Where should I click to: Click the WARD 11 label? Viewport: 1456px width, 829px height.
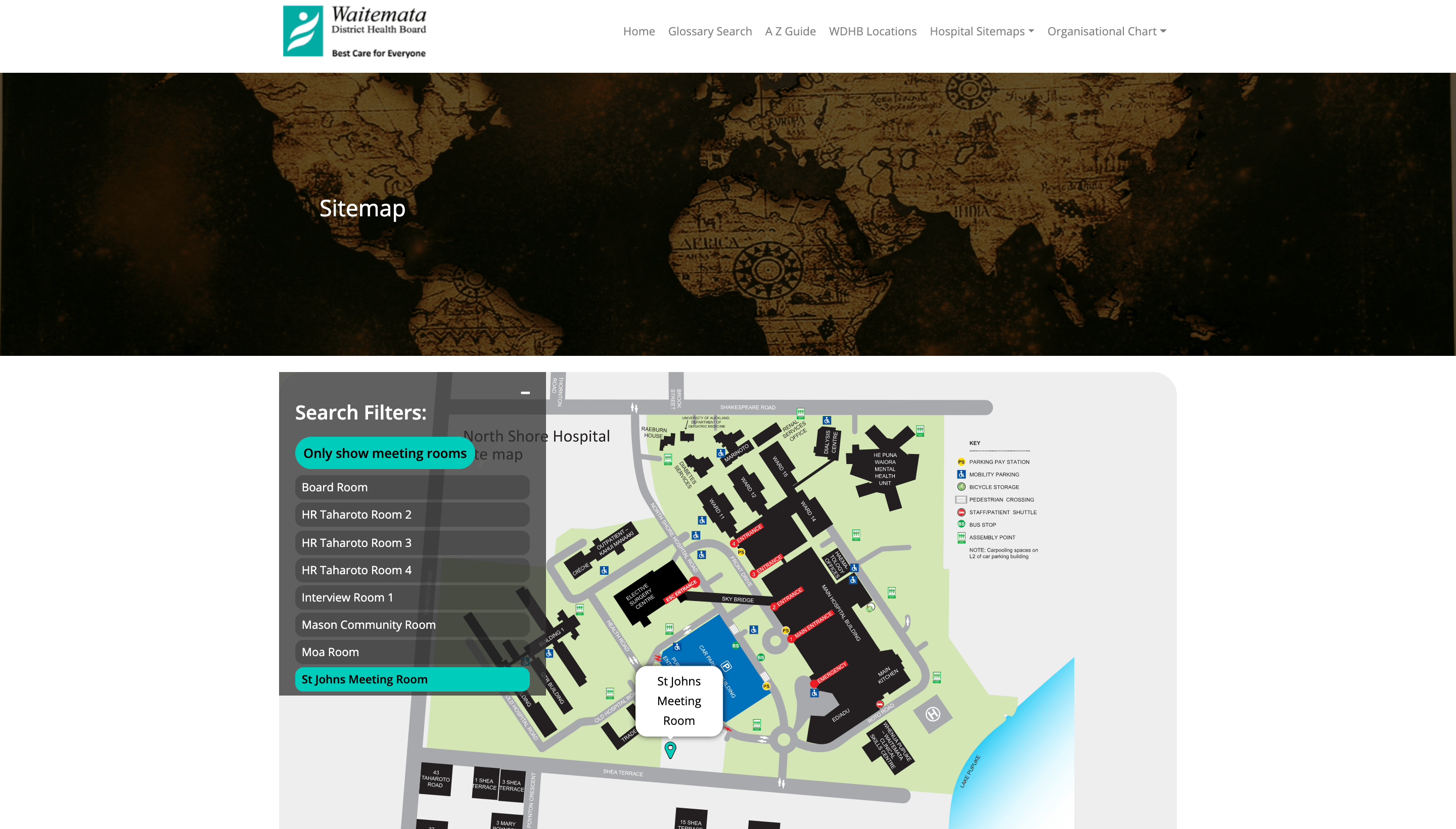click(716, 509)
